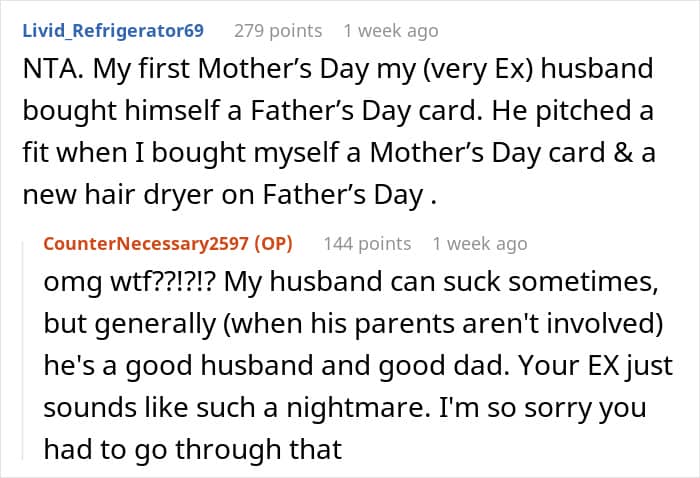Click the (OP) tag beside CounterNecessary2597
Viewport: 700px width, 478px height.
tap(273, 244)
